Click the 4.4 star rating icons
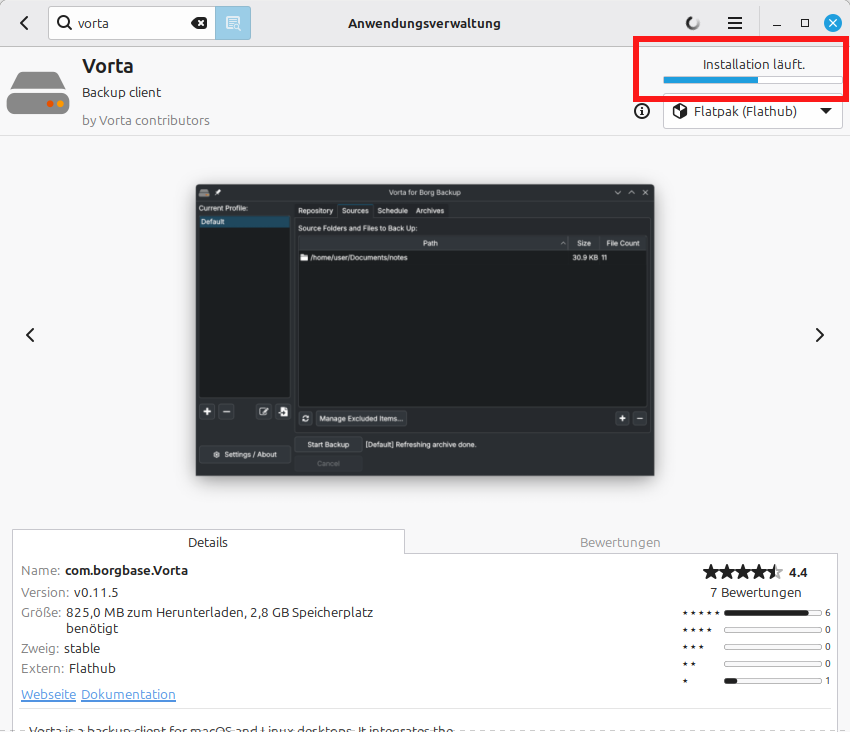Screen dimensions: 850x732 743,572
